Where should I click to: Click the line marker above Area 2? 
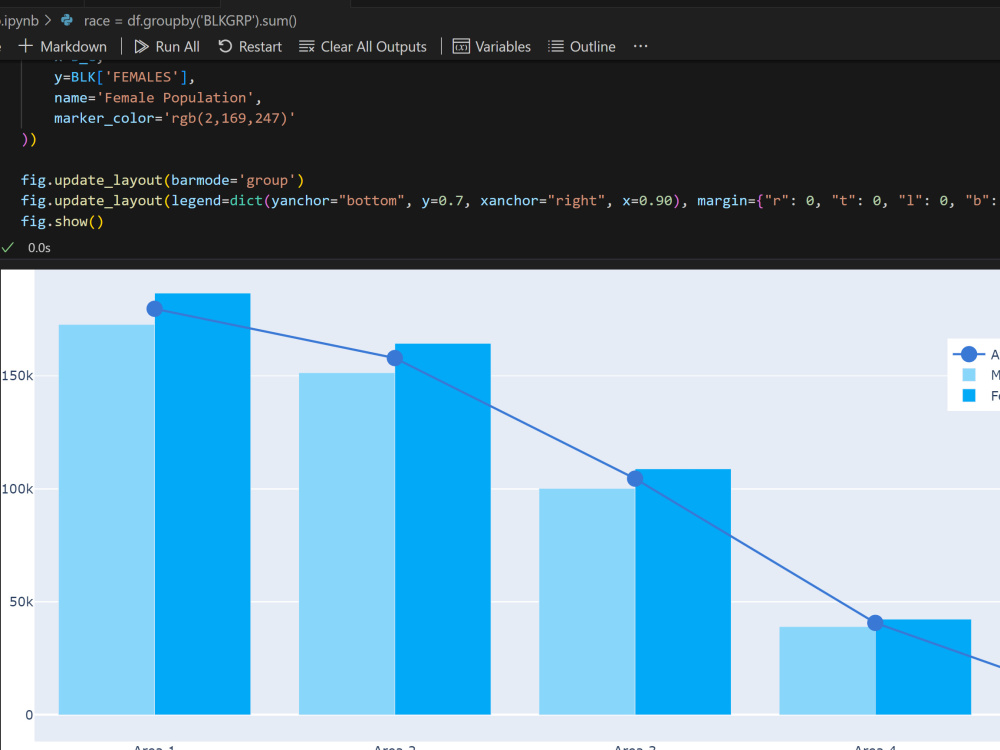tap(395, 358)
